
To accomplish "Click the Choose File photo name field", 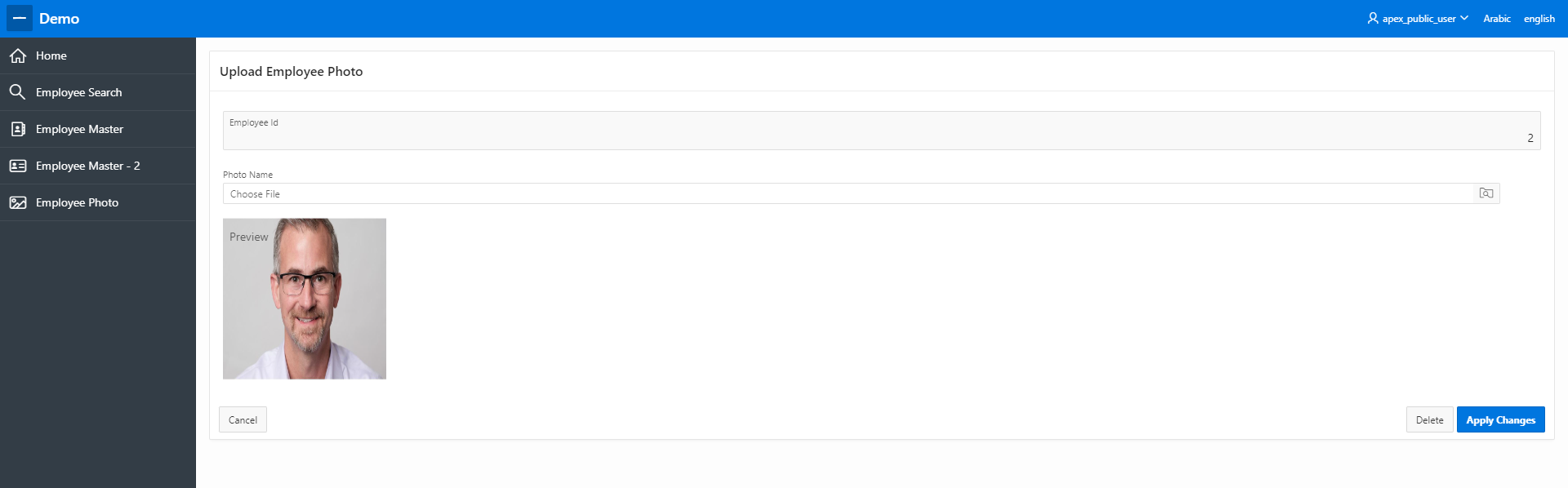I will coord(849,193).
